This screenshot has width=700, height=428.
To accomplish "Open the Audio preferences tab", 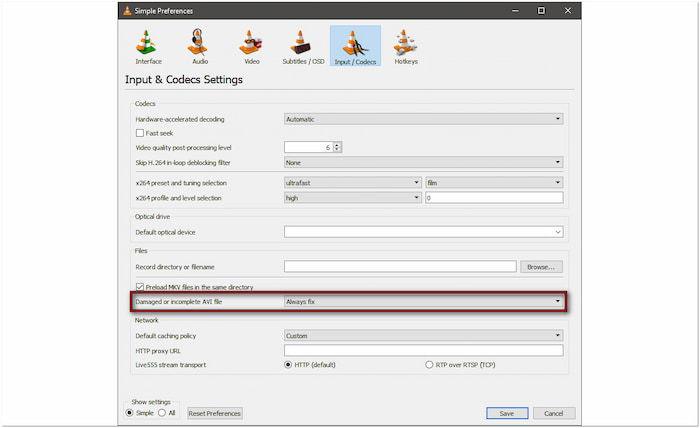I will click(x=200, y=47).
